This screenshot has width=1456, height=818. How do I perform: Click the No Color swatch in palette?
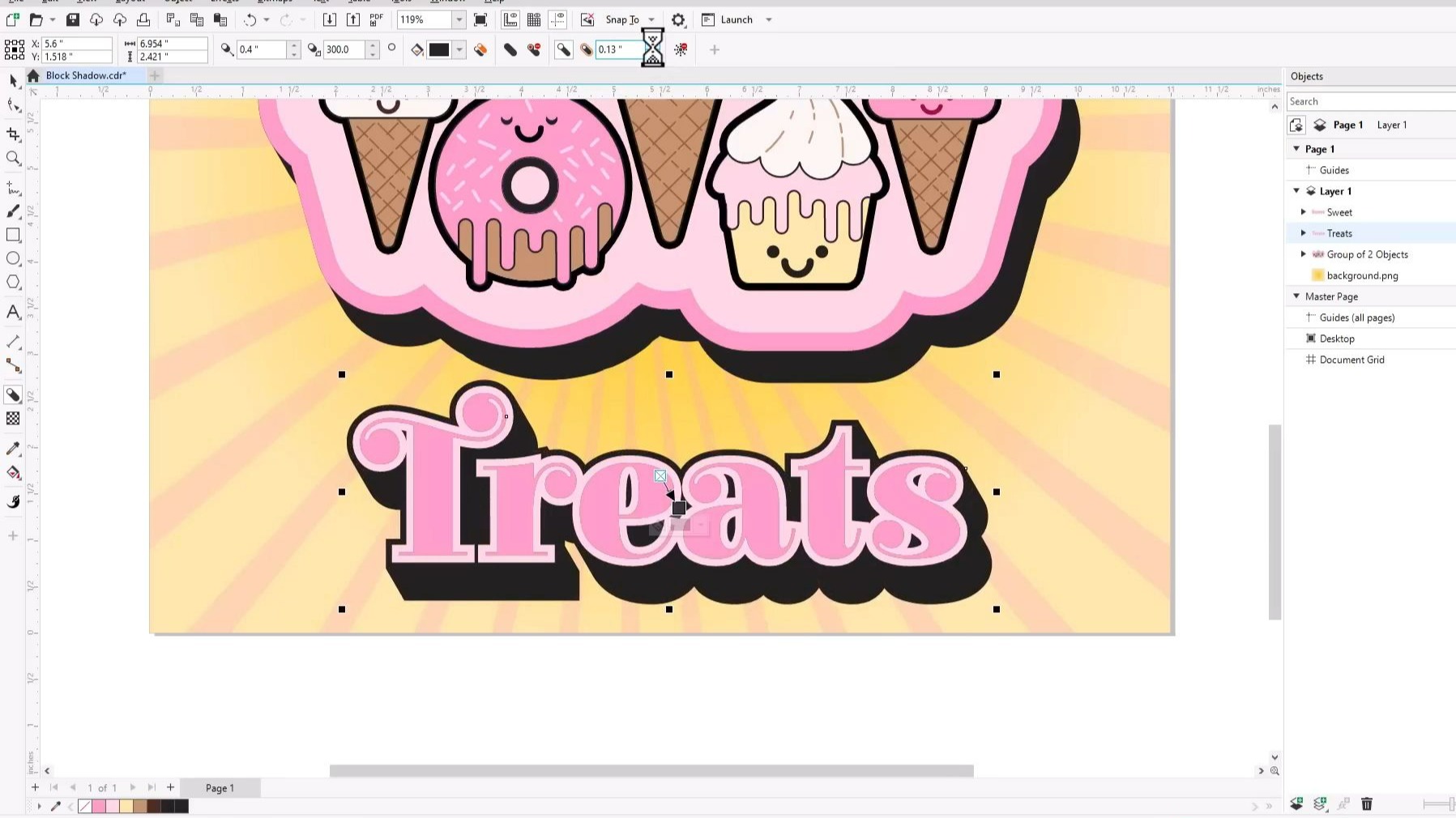(84, 806)
